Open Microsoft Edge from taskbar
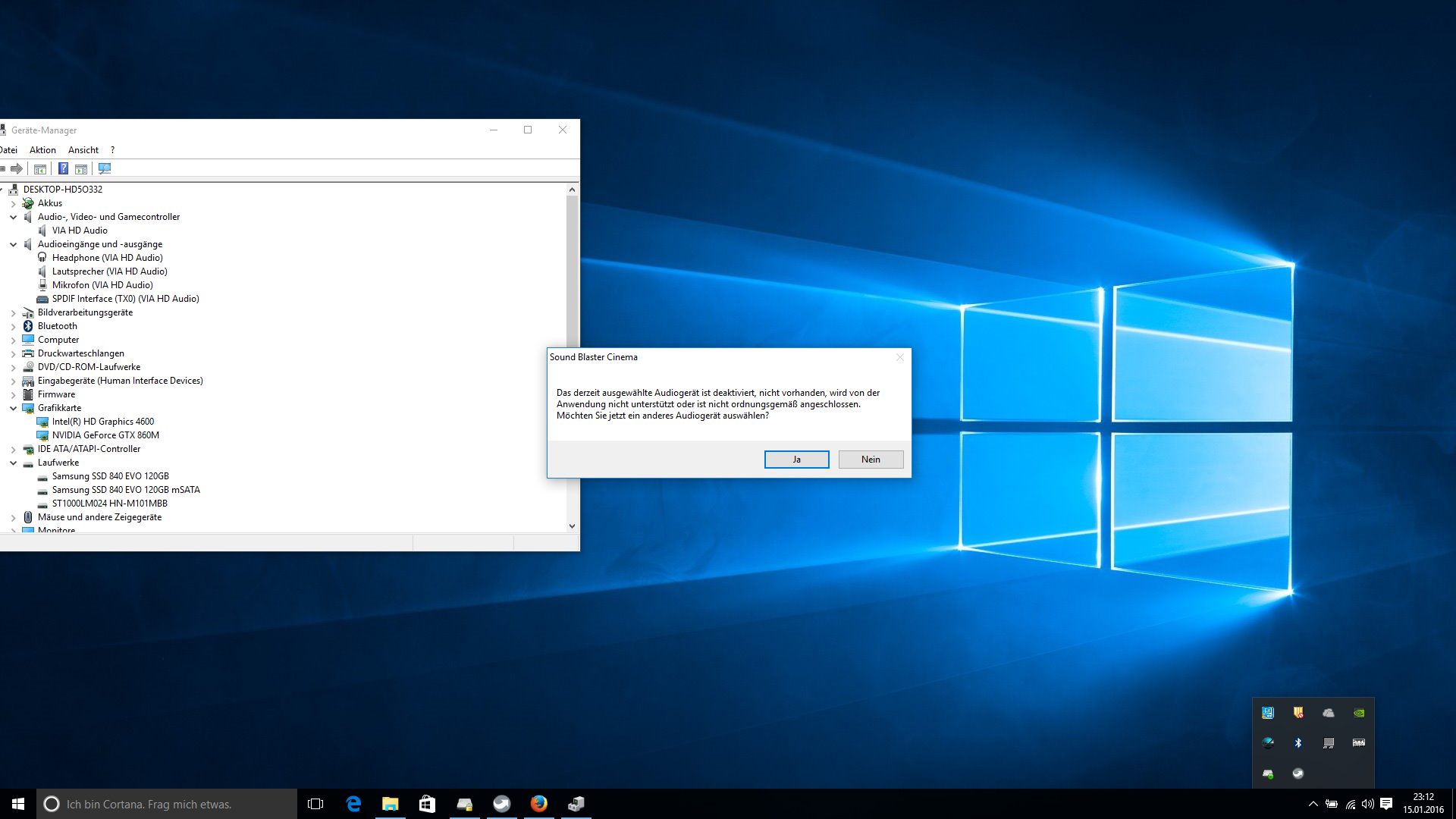The width and height of the screenshot is (1456, 819). [353, 804]
